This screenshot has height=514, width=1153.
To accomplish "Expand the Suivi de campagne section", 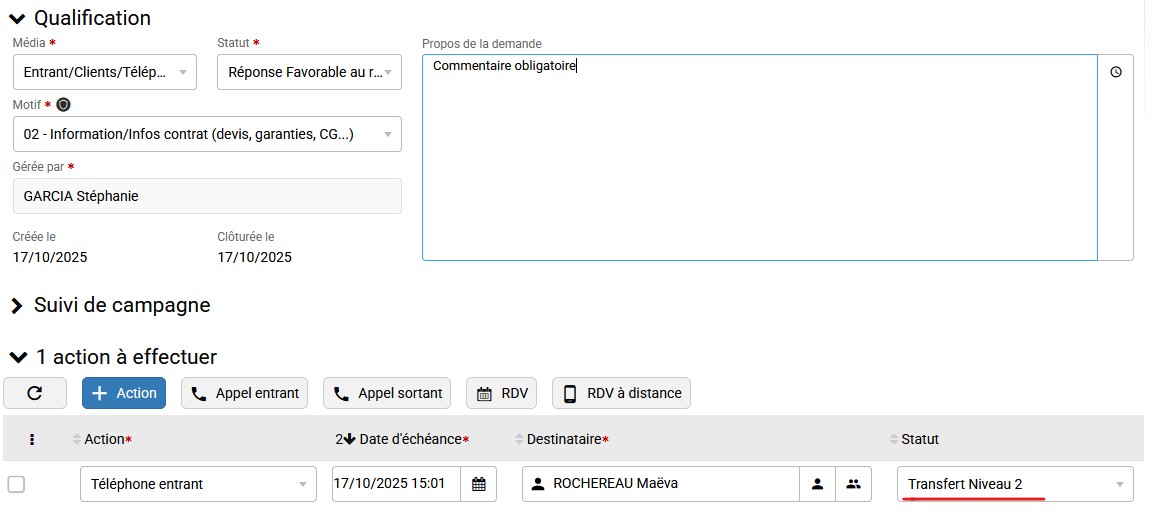I will pyautogui.click(x=17, y=305).
